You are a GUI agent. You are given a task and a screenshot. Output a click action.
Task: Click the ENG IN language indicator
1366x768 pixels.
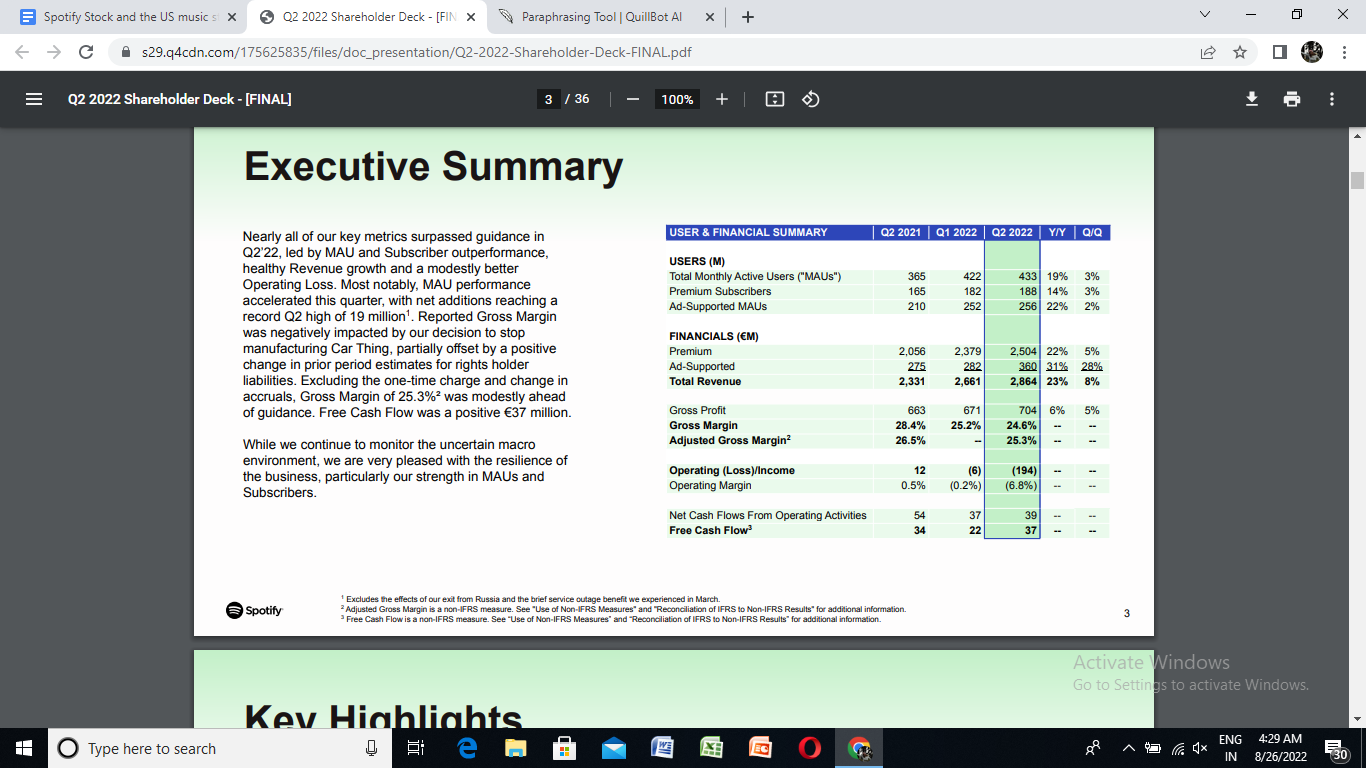coord(1231,748)
